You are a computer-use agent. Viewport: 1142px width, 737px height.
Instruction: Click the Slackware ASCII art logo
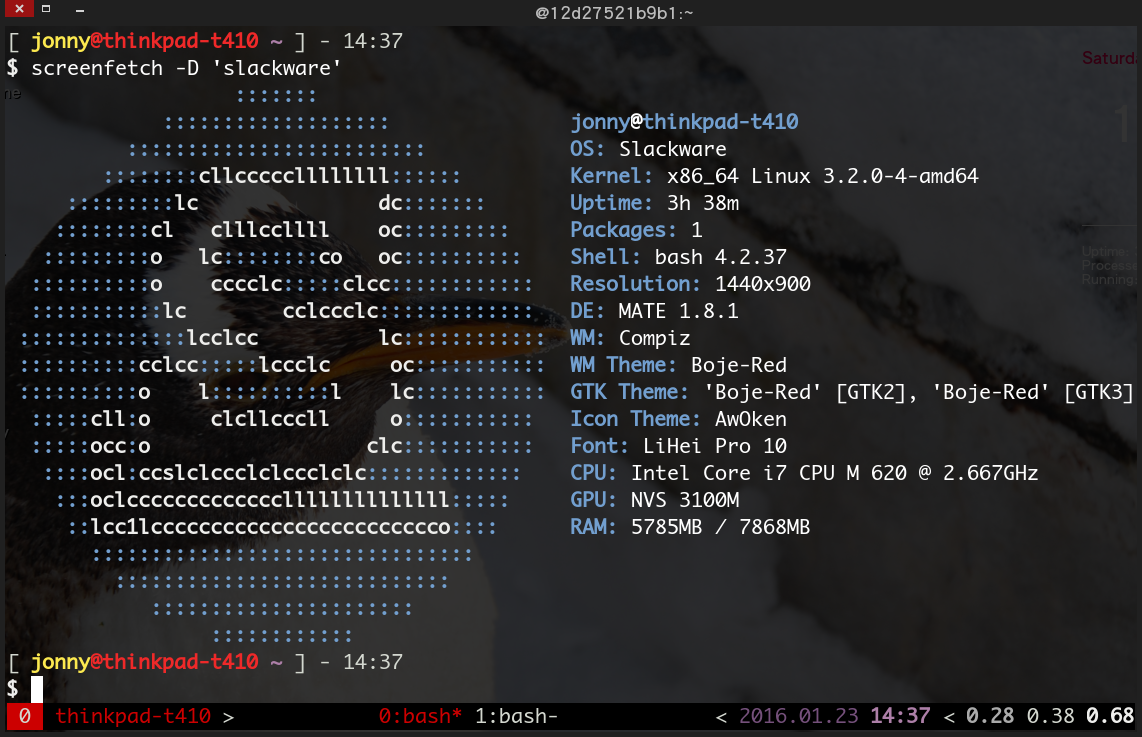tap(283, 364)
